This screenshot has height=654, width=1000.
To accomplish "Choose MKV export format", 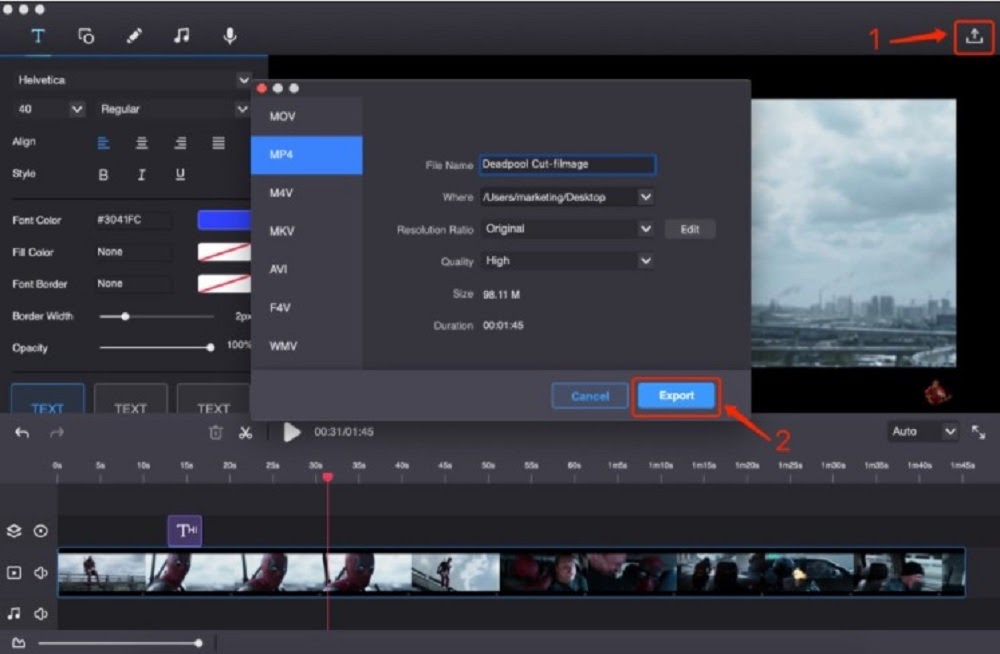I will point(307,231).
